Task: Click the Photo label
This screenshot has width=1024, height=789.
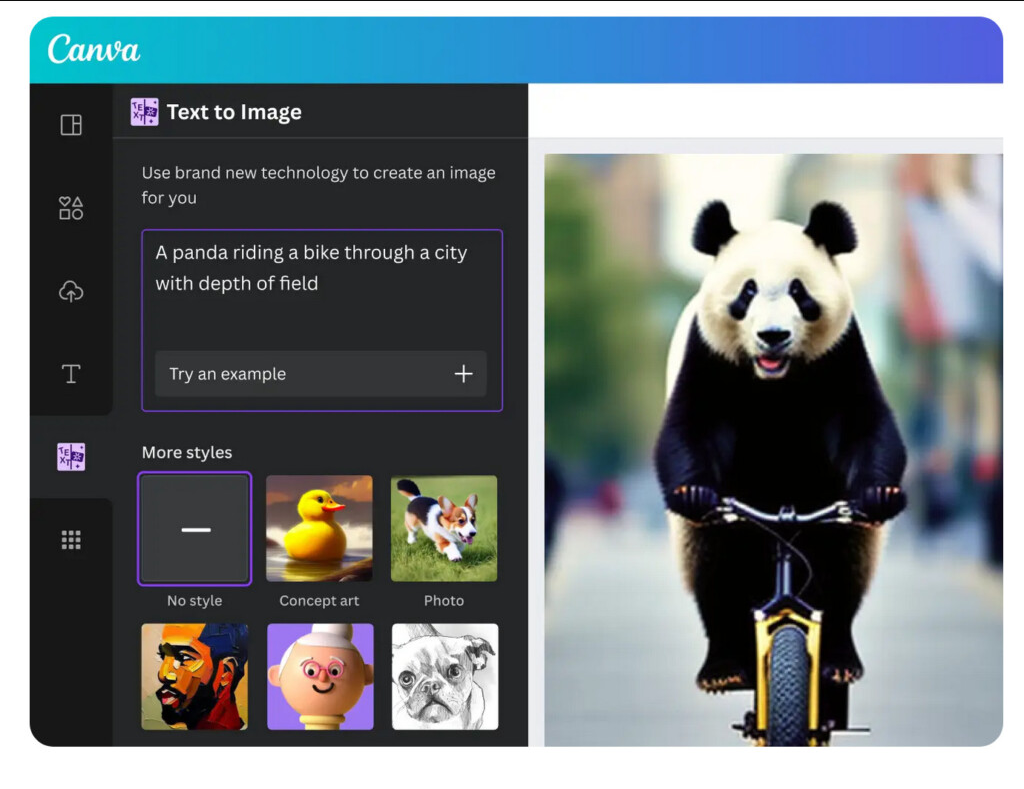Action: [444, 600]
